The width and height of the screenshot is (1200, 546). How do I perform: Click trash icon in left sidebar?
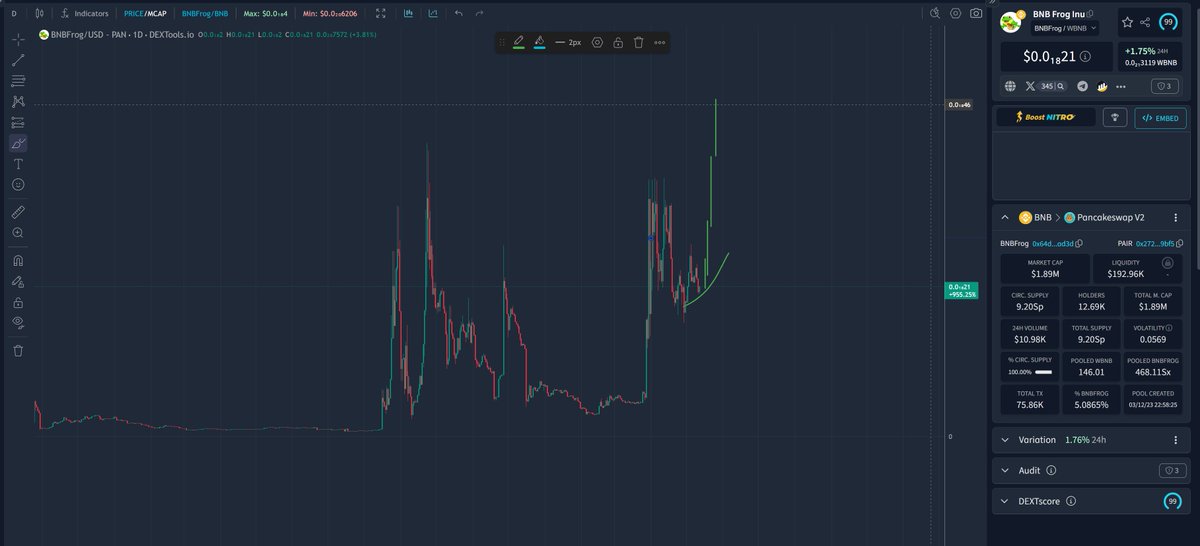pos(18,350)
